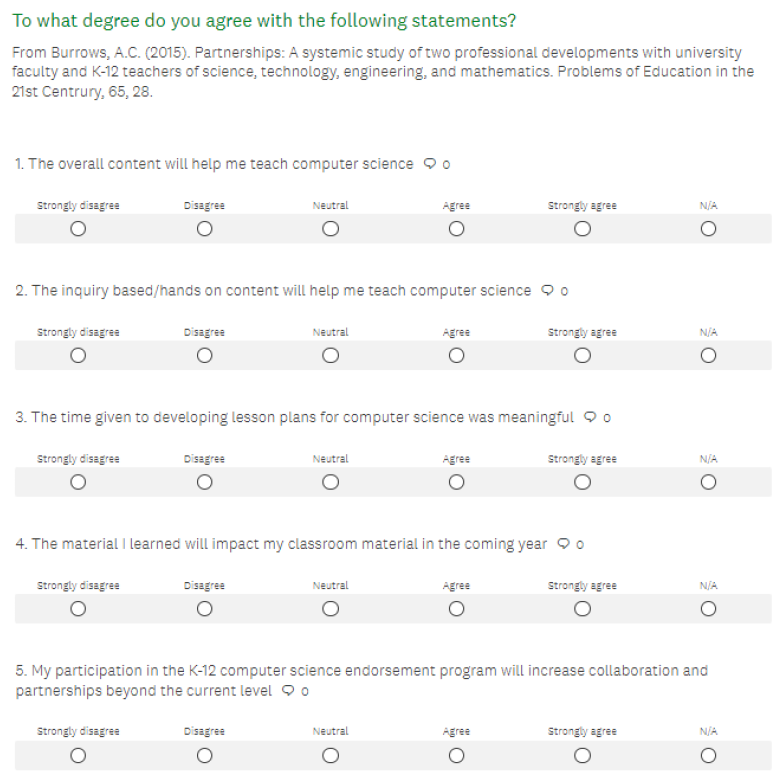Pick Strongly disagree for question 5

[78, 755]
